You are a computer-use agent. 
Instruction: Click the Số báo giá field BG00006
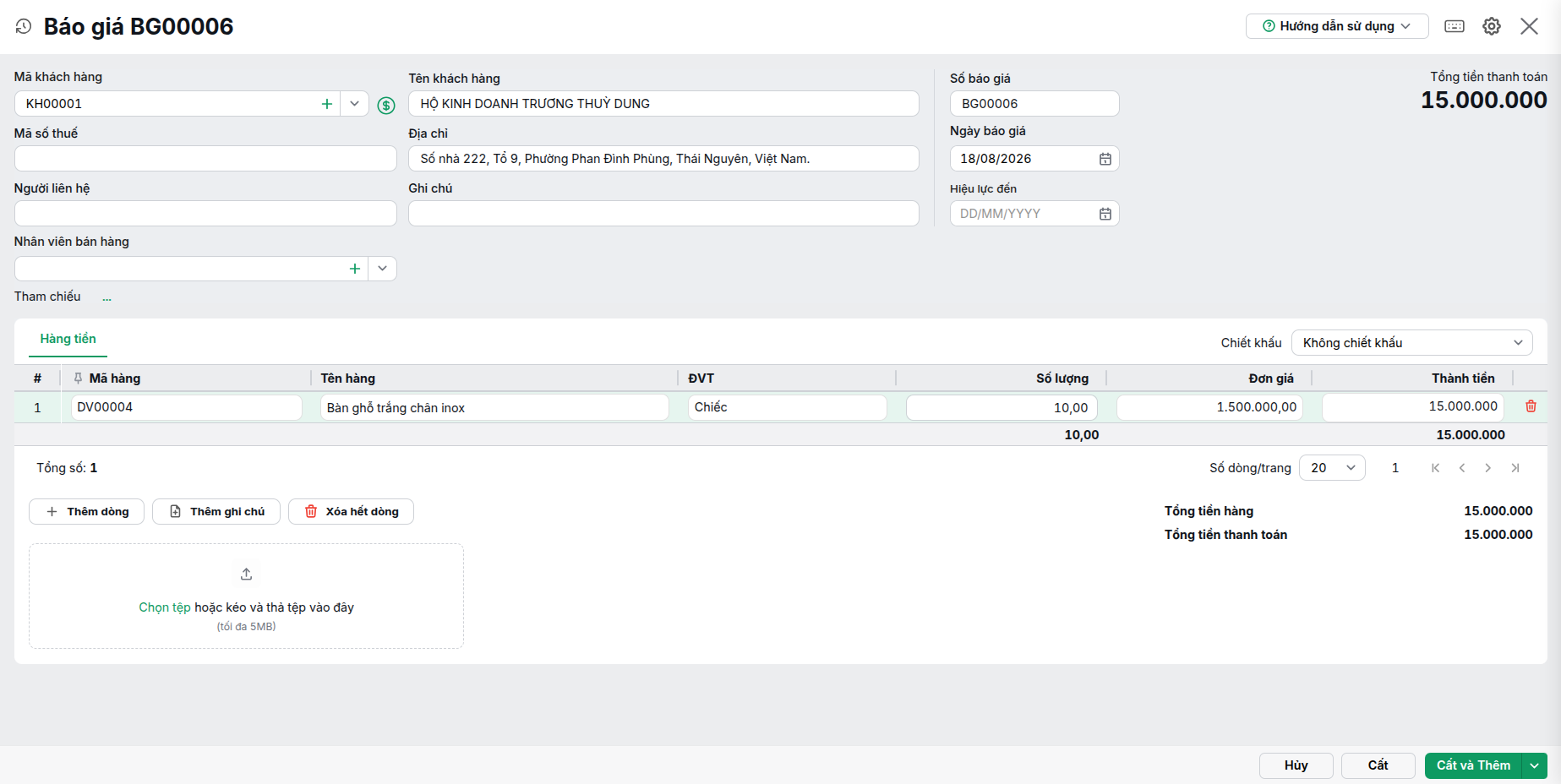[x=1034, y=104]
